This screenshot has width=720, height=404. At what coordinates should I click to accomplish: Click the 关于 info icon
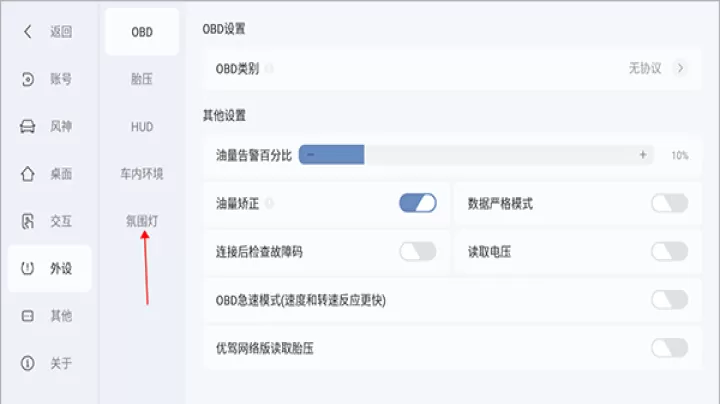[x=28, y=363]
